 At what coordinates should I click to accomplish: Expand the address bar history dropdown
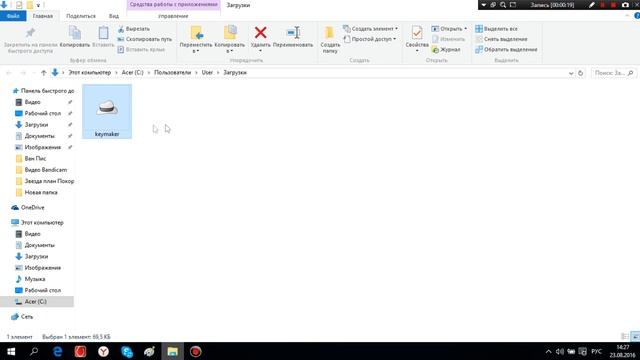[x=571, y=73]
